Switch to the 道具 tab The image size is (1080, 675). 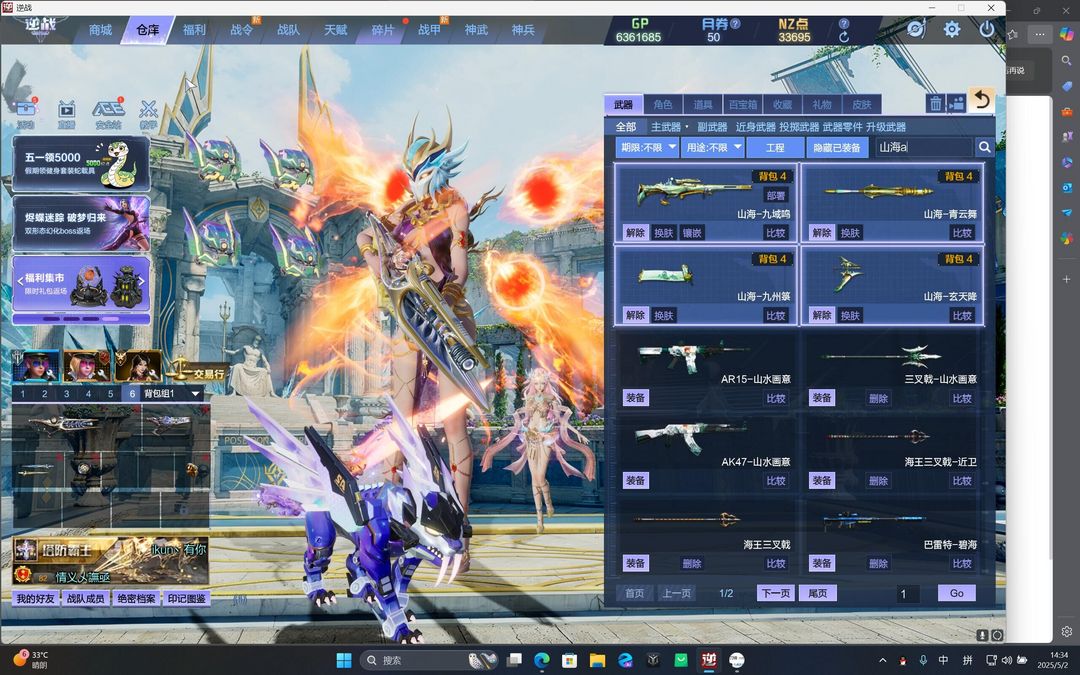pos(703,104)
